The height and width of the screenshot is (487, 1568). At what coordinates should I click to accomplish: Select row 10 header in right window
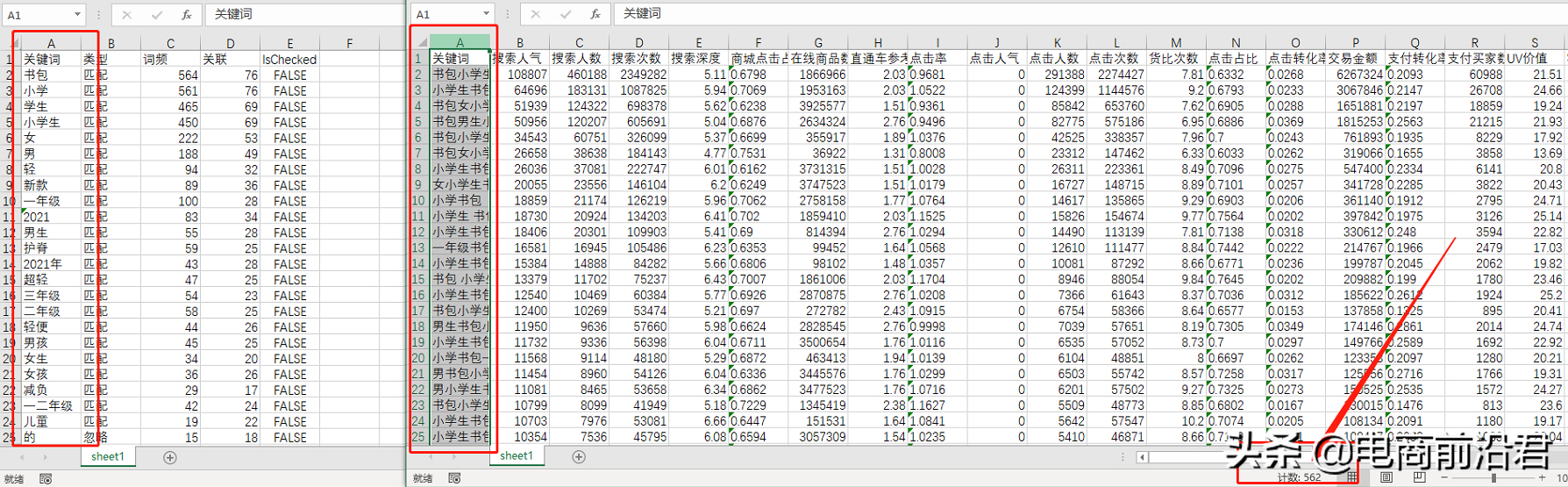tap(419, 200)
